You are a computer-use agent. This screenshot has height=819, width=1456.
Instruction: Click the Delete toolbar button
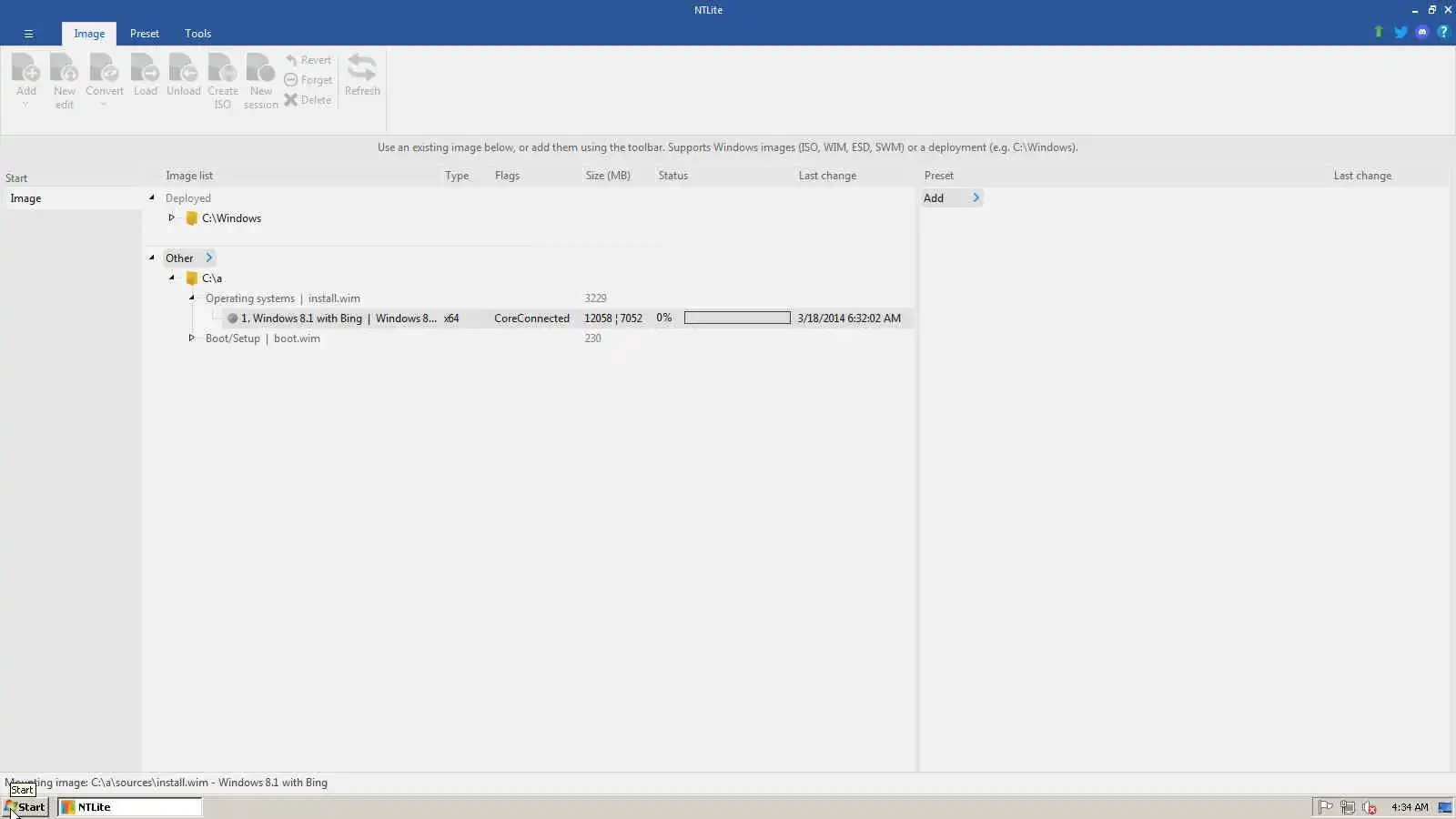pos(308,100)
